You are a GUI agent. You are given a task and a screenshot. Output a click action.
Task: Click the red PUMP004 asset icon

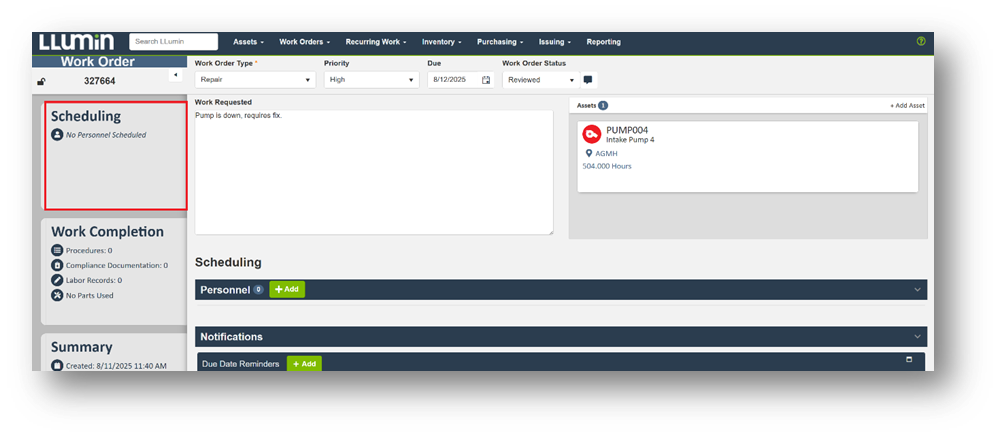click(x=591, y=135)
